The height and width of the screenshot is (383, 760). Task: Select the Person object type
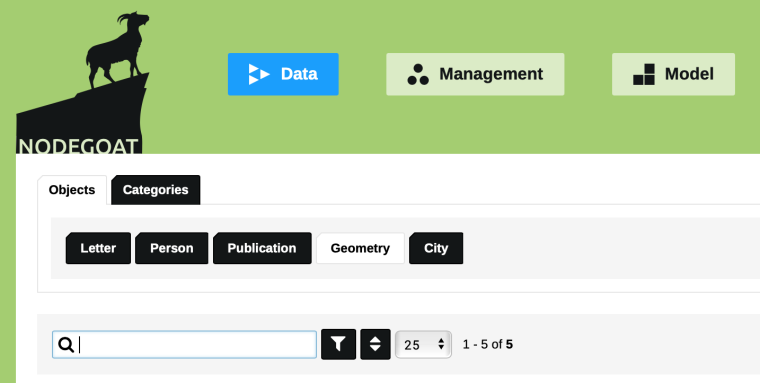click(172, 248)
